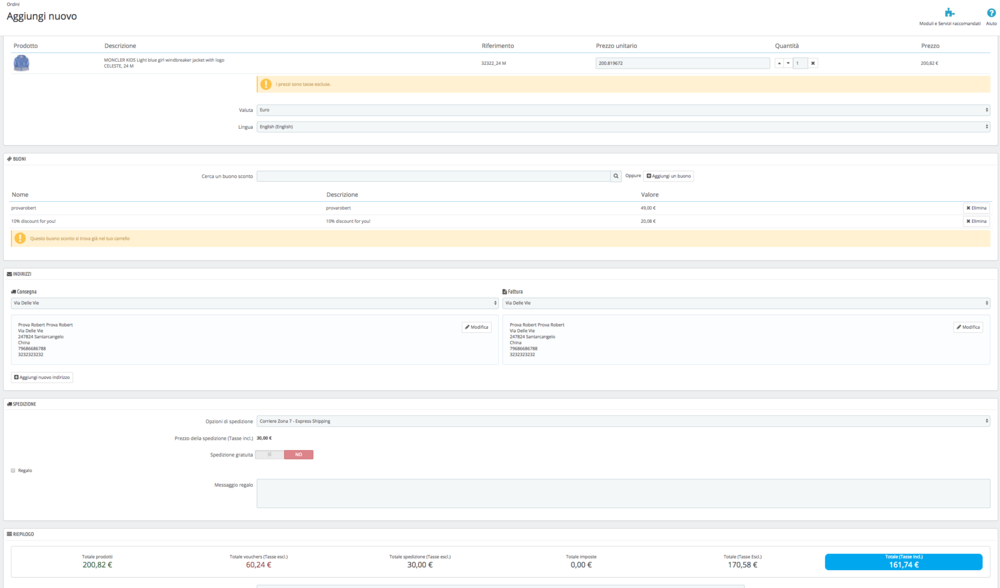
Task: Click the Moncler jacket product thumbnail
Action: (22, 62)
